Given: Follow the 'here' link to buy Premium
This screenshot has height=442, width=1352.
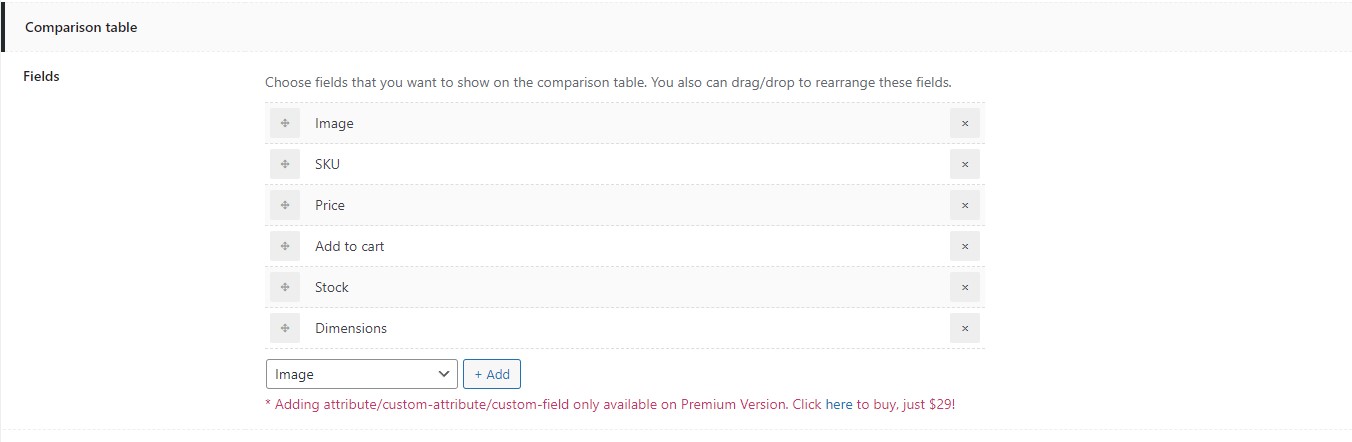Looking at the screenshot, I should 839,405.
